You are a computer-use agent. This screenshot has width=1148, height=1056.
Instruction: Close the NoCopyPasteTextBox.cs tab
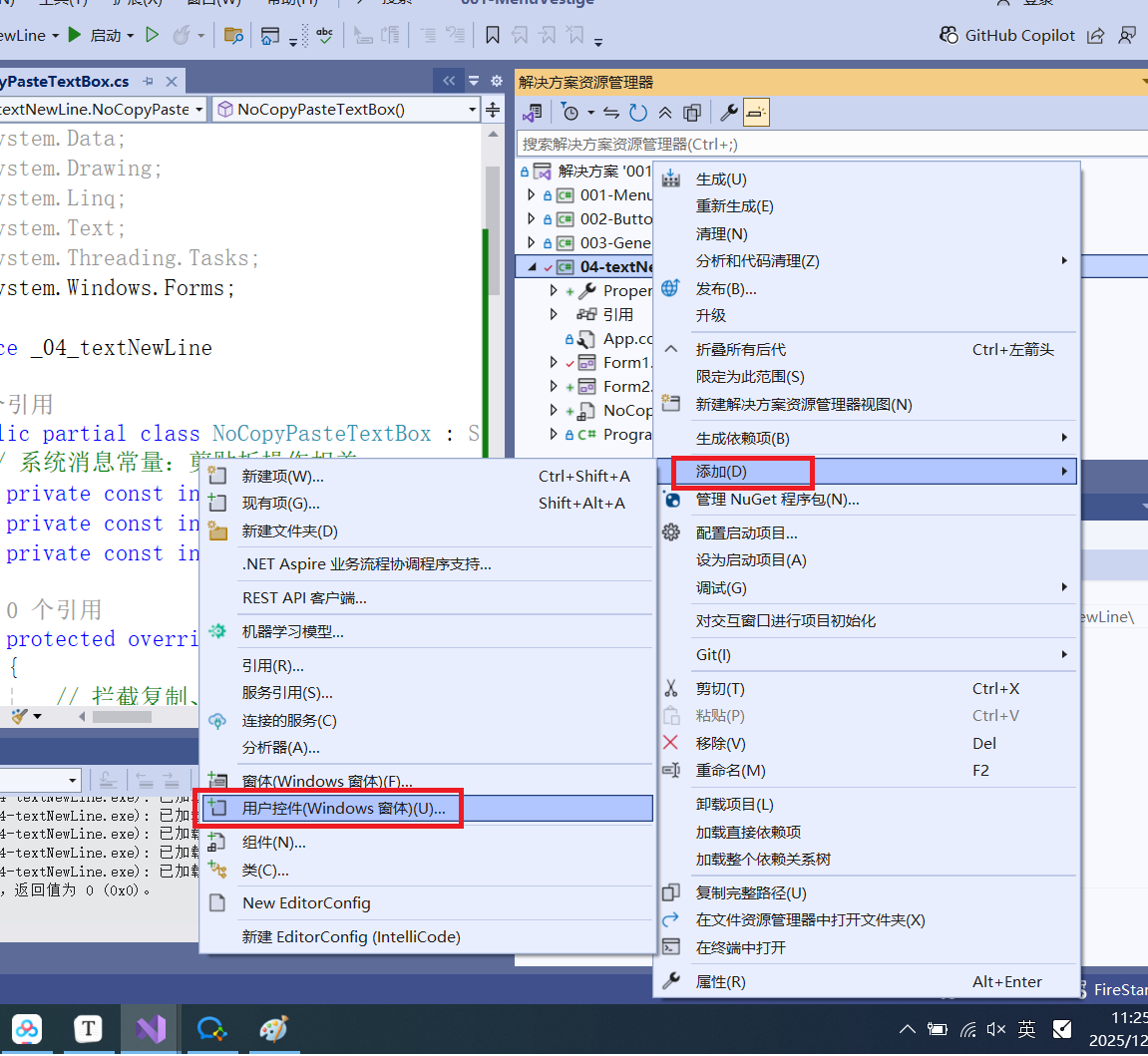click(x=172, y=81)
